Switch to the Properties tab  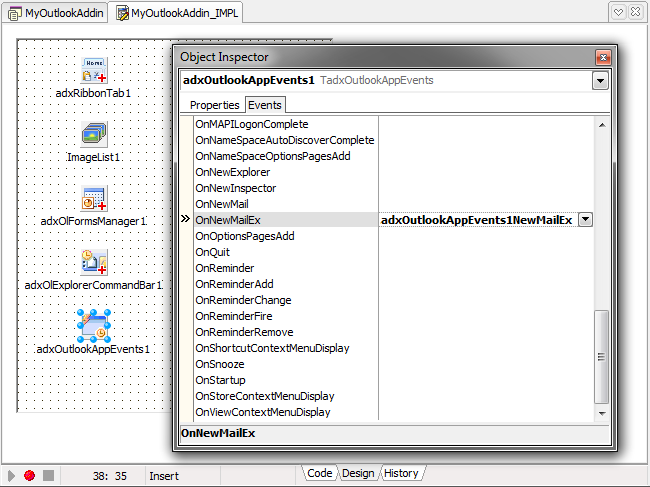tap(214, 105)
